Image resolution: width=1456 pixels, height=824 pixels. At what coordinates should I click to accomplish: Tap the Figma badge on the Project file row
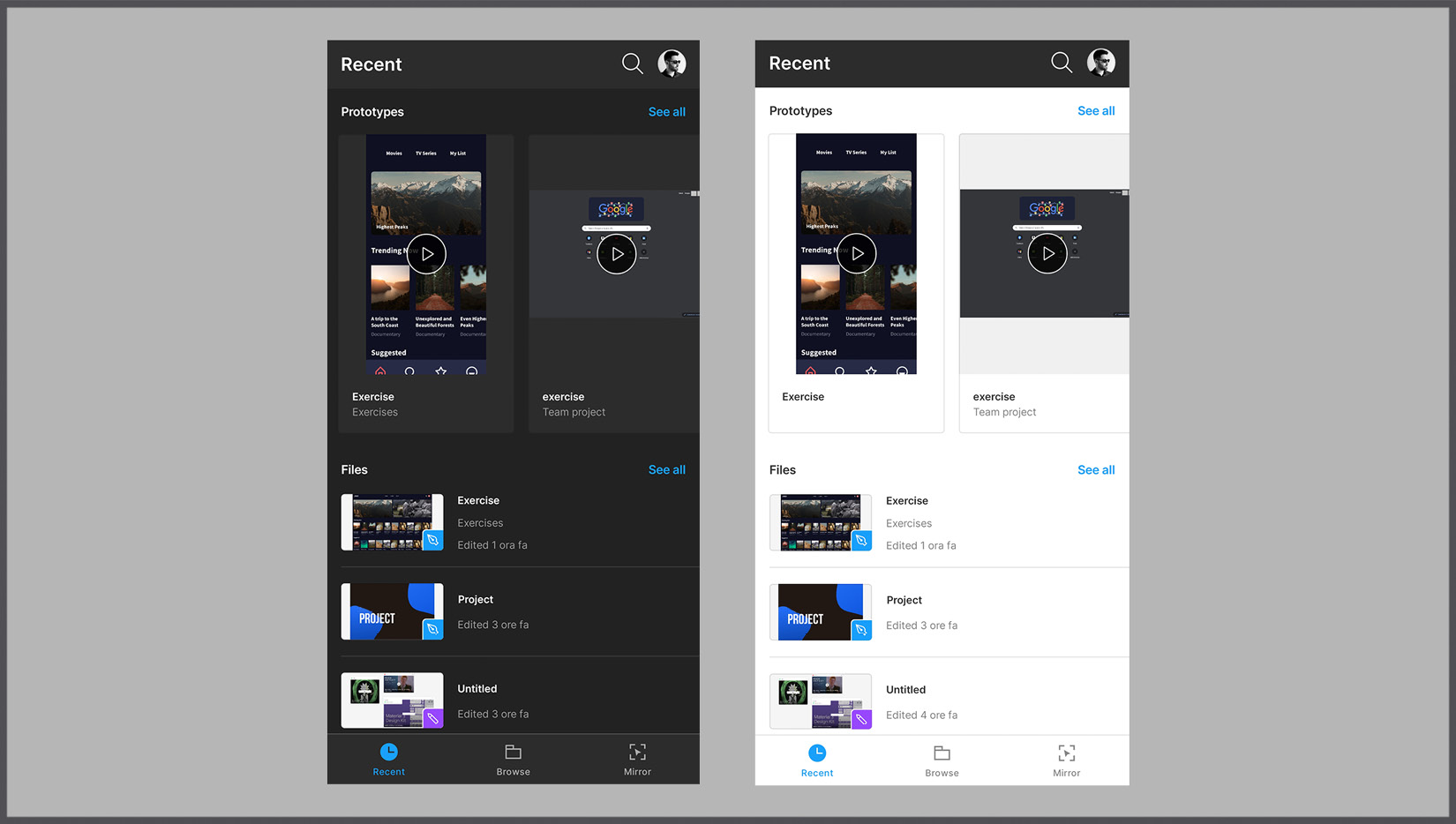coord(433,630)
